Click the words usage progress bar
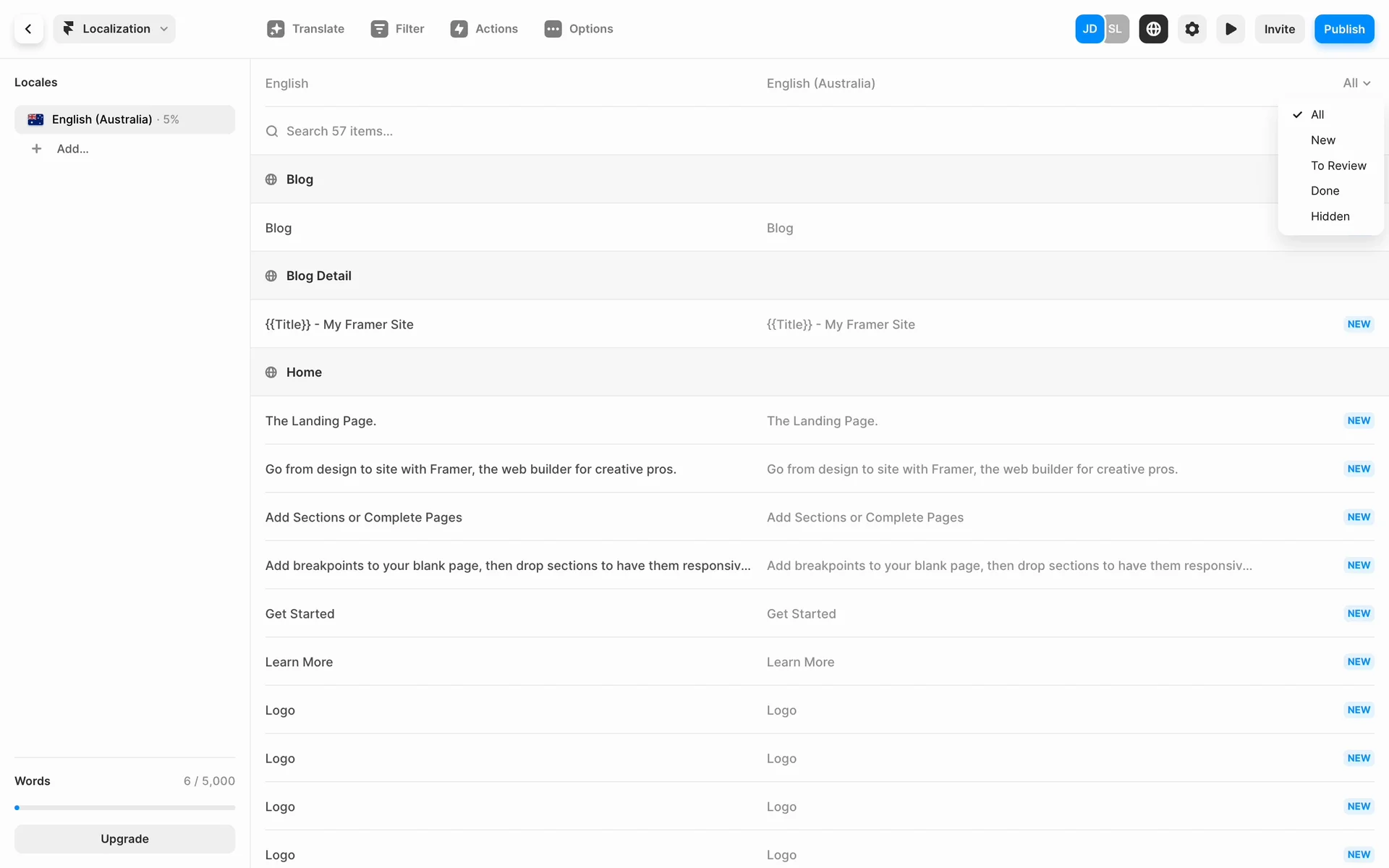1389x868 pixels. (x=124, y=807)
